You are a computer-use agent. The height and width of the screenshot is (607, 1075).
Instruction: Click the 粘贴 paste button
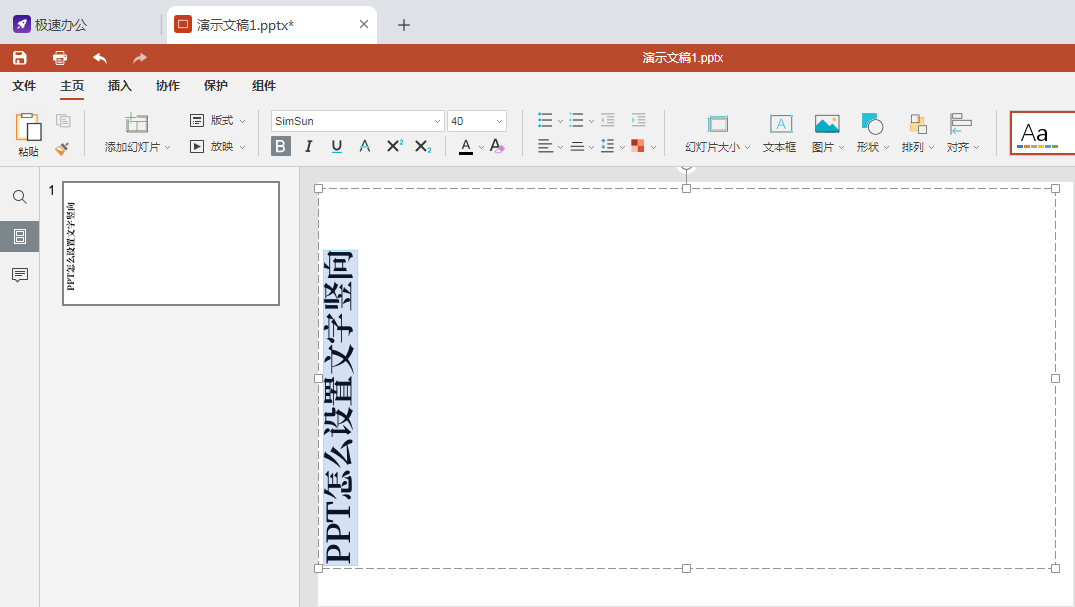[x=28, y=134]
